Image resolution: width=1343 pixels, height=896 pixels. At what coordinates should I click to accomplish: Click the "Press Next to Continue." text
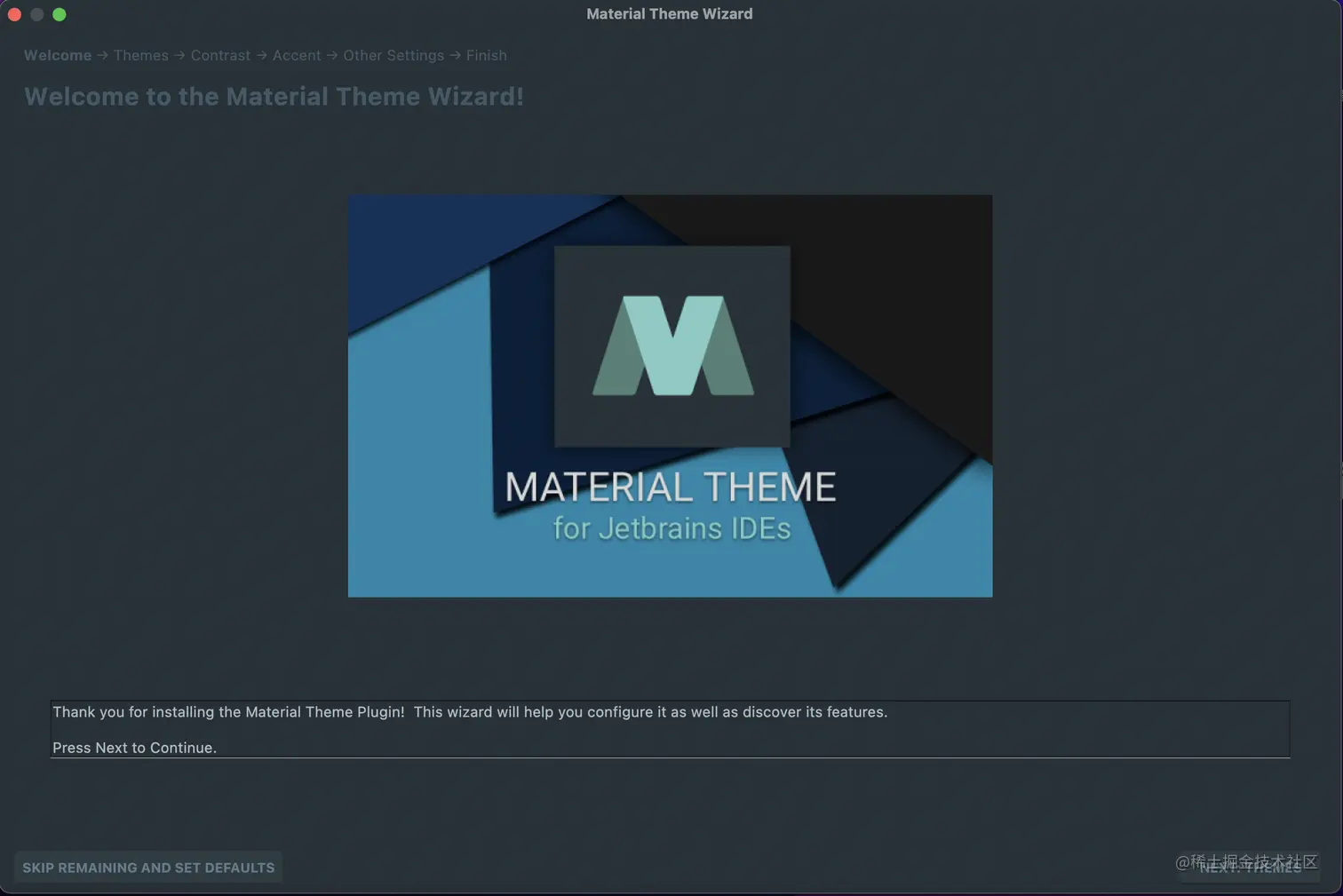pyautogui.click(x=134, y=748)
